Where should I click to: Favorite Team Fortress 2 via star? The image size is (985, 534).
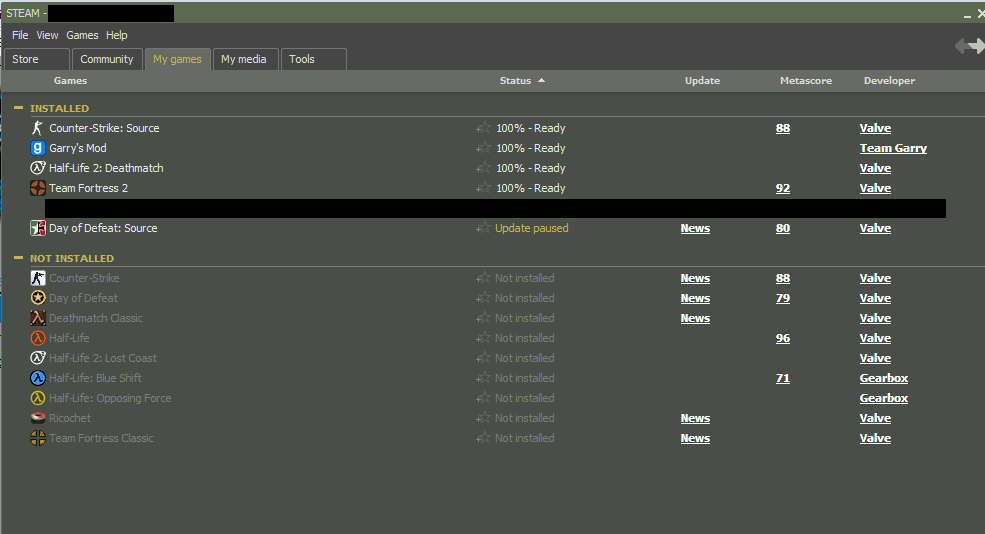click(483, 188)
